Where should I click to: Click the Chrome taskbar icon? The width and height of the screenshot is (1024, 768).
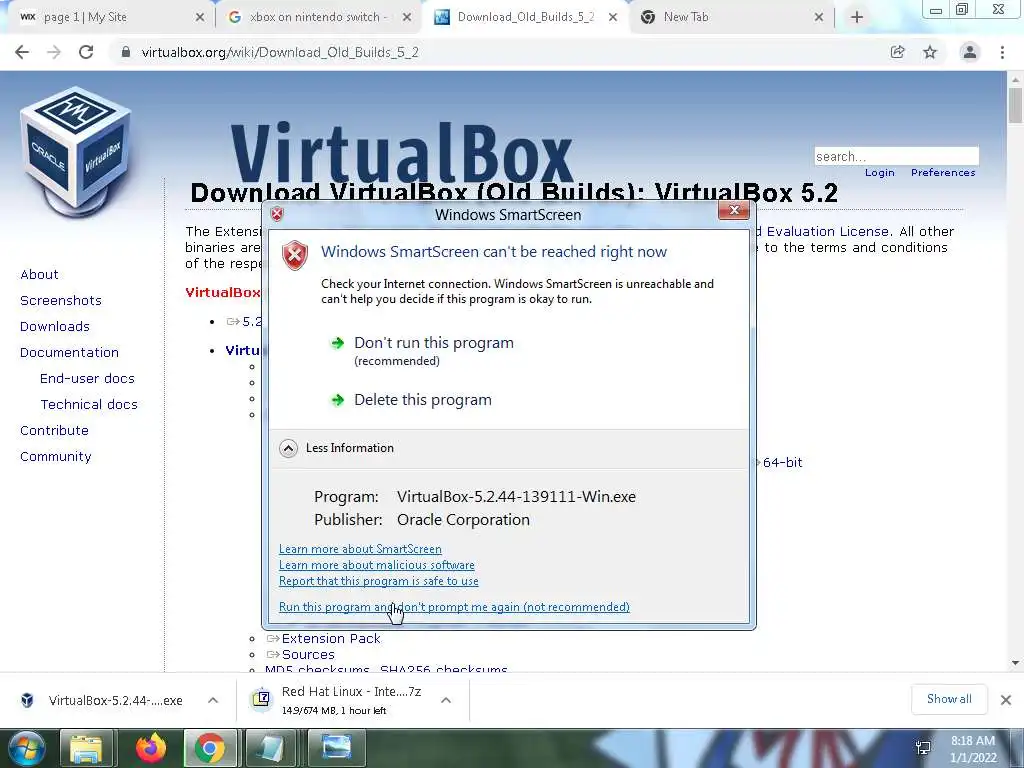coord(210,748)
